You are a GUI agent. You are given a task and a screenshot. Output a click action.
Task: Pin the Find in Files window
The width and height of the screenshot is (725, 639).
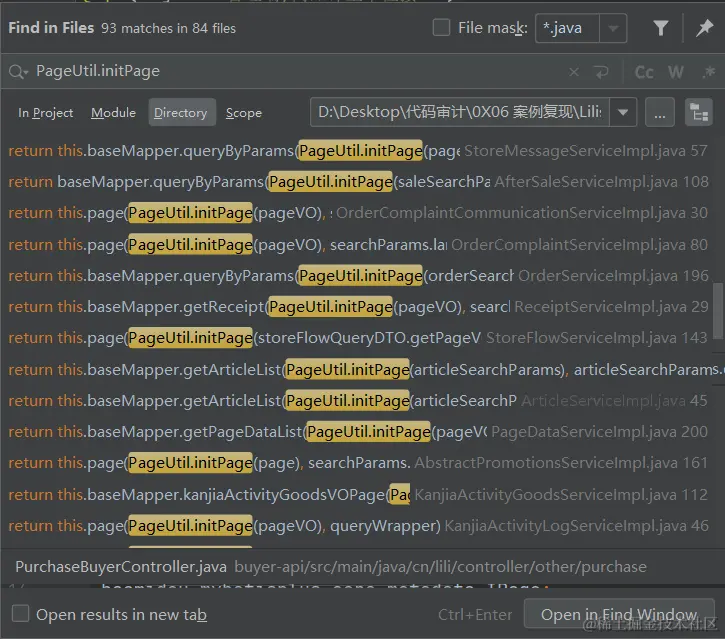tap(704, 28)
